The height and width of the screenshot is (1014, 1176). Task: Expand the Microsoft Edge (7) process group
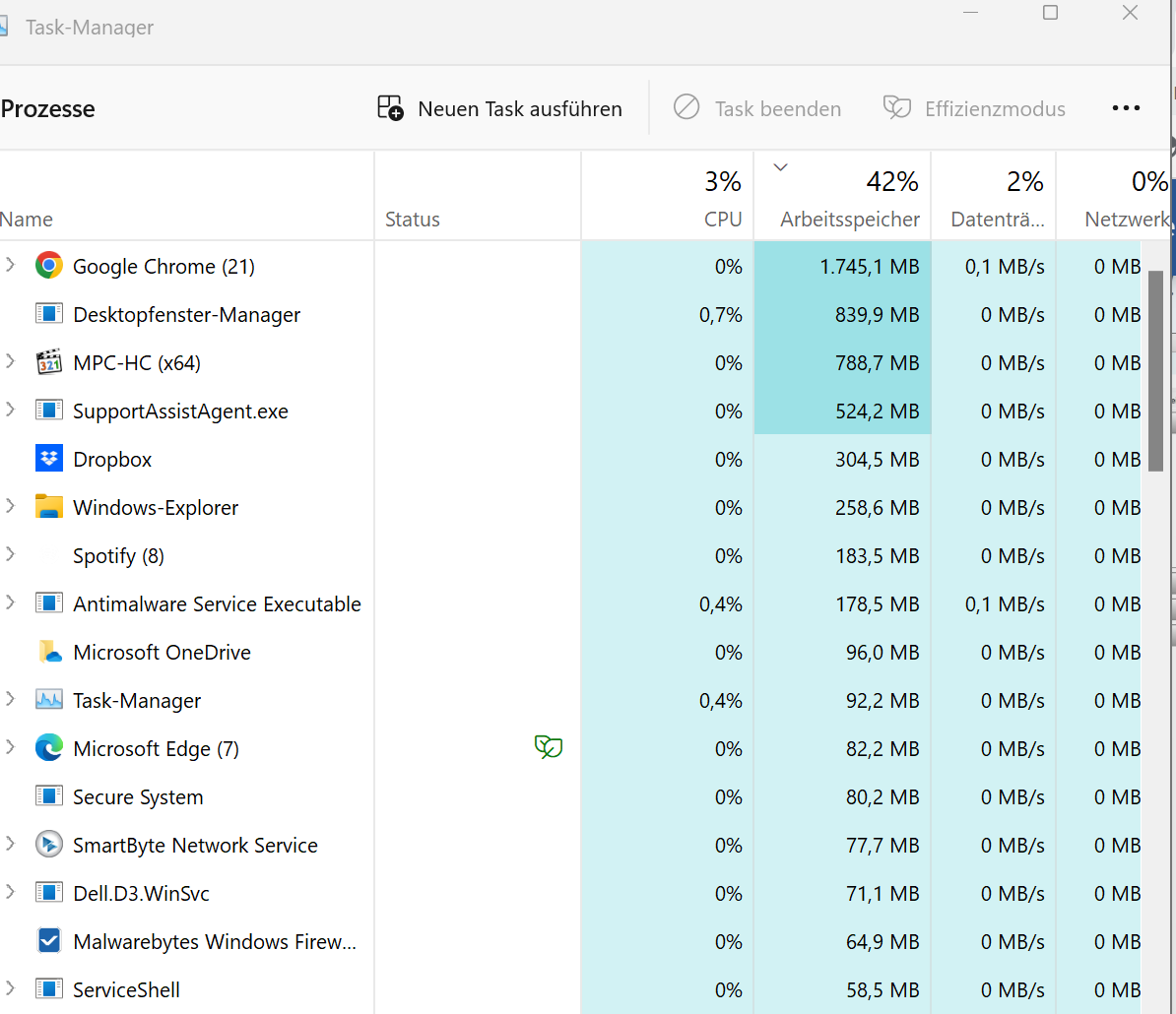(11, 747)
